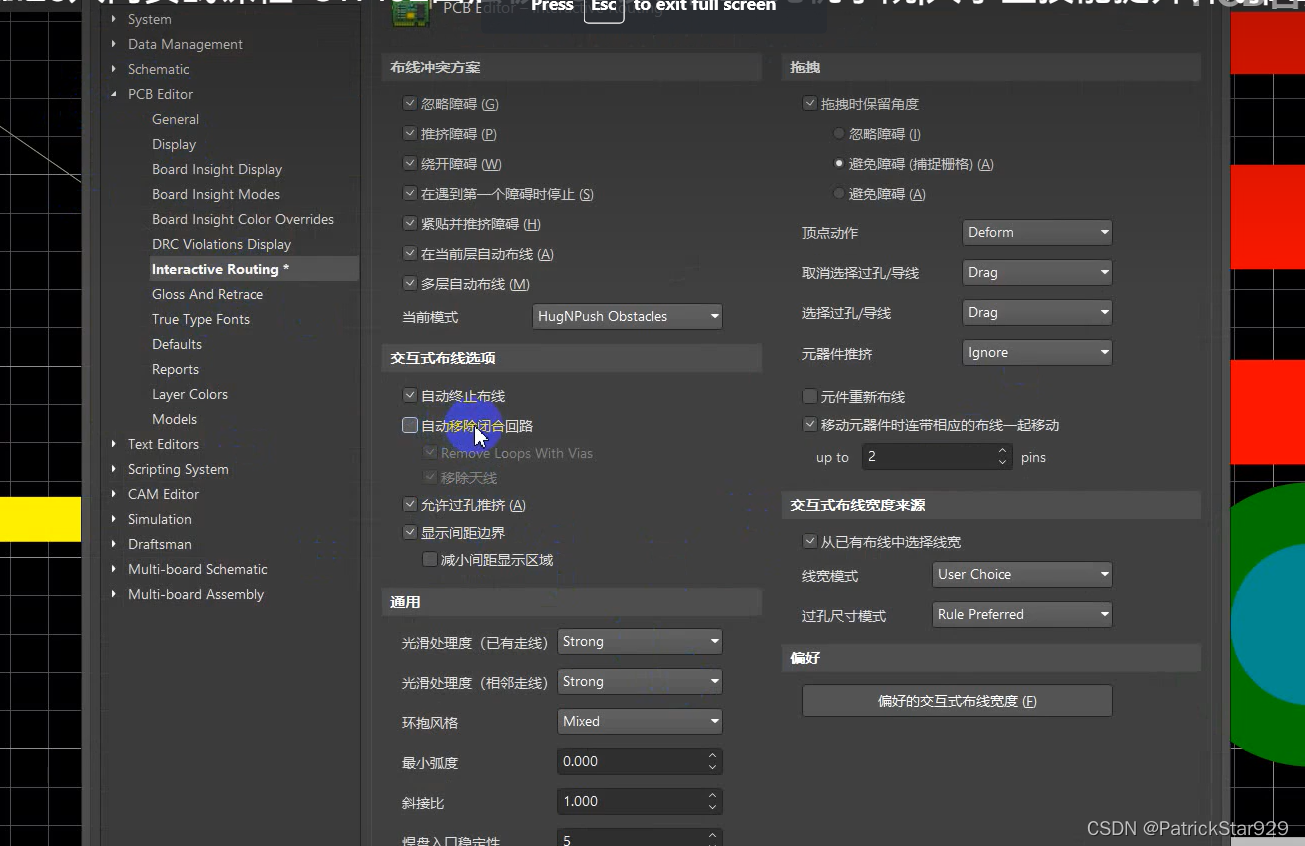Toggle 在遇到第一个障碍时停止 (S) checkbox
Screen dimensions: 1305x846
[x=410, y=193]
